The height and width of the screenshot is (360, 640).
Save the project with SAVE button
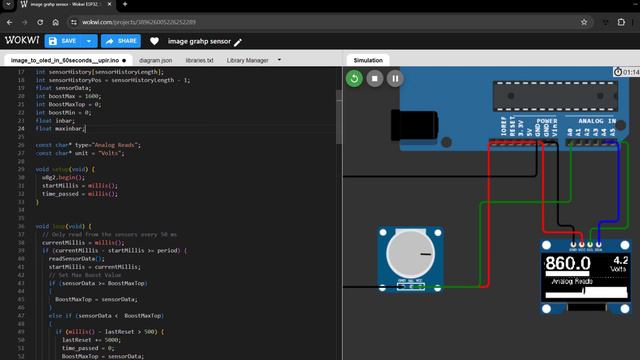62,41
